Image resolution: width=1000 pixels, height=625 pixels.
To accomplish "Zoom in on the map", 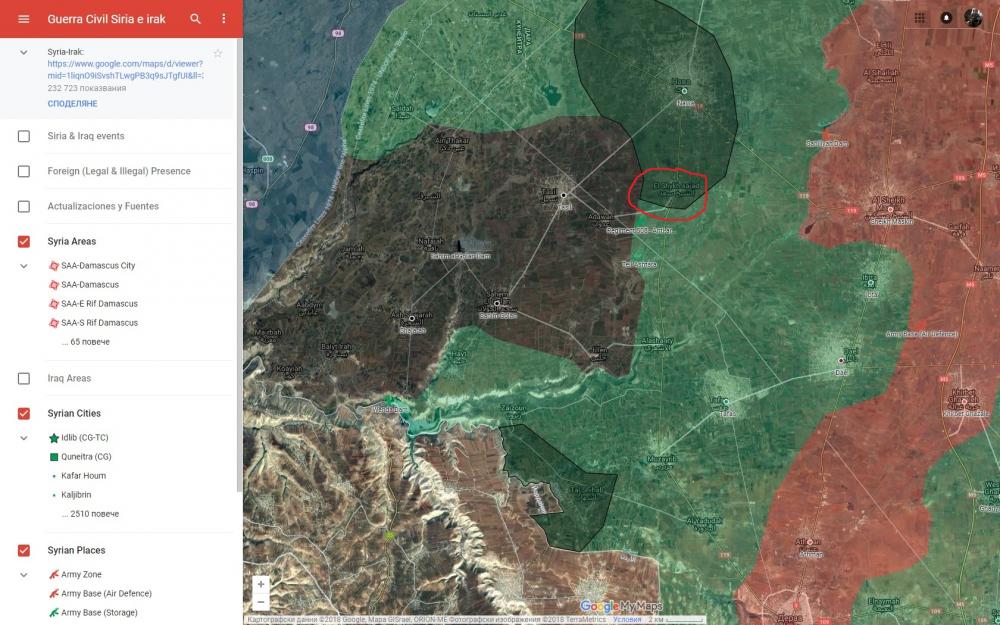I will coord(261,584).
